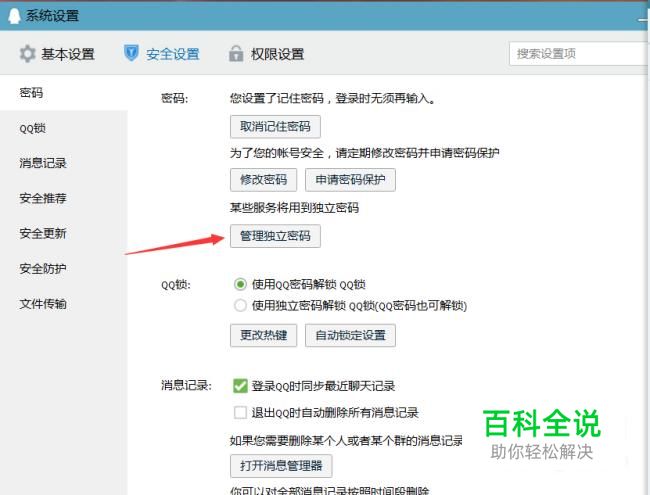Click text 某些服务将用到独立密码
The height and width of the screenshot is (495, 650).
[x=295, y=208]
